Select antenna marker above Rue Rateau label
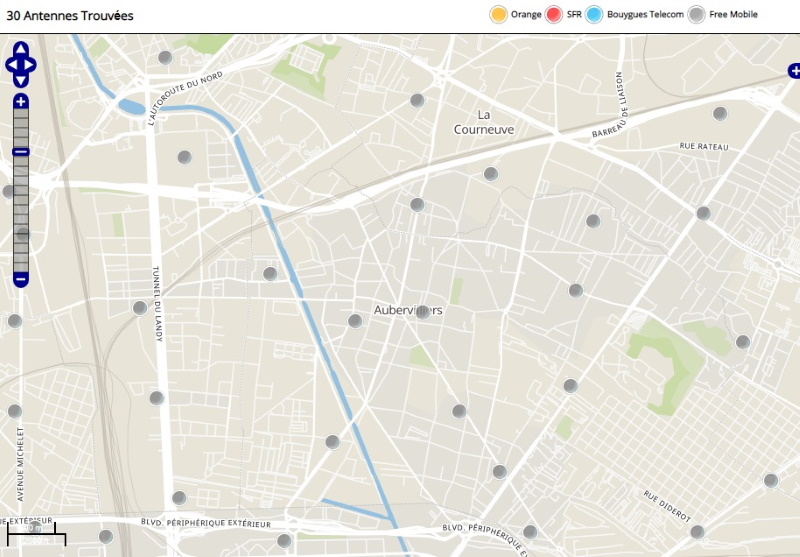Image resolution: width=800 pixels, height=557 pixels. click(720, 113)
